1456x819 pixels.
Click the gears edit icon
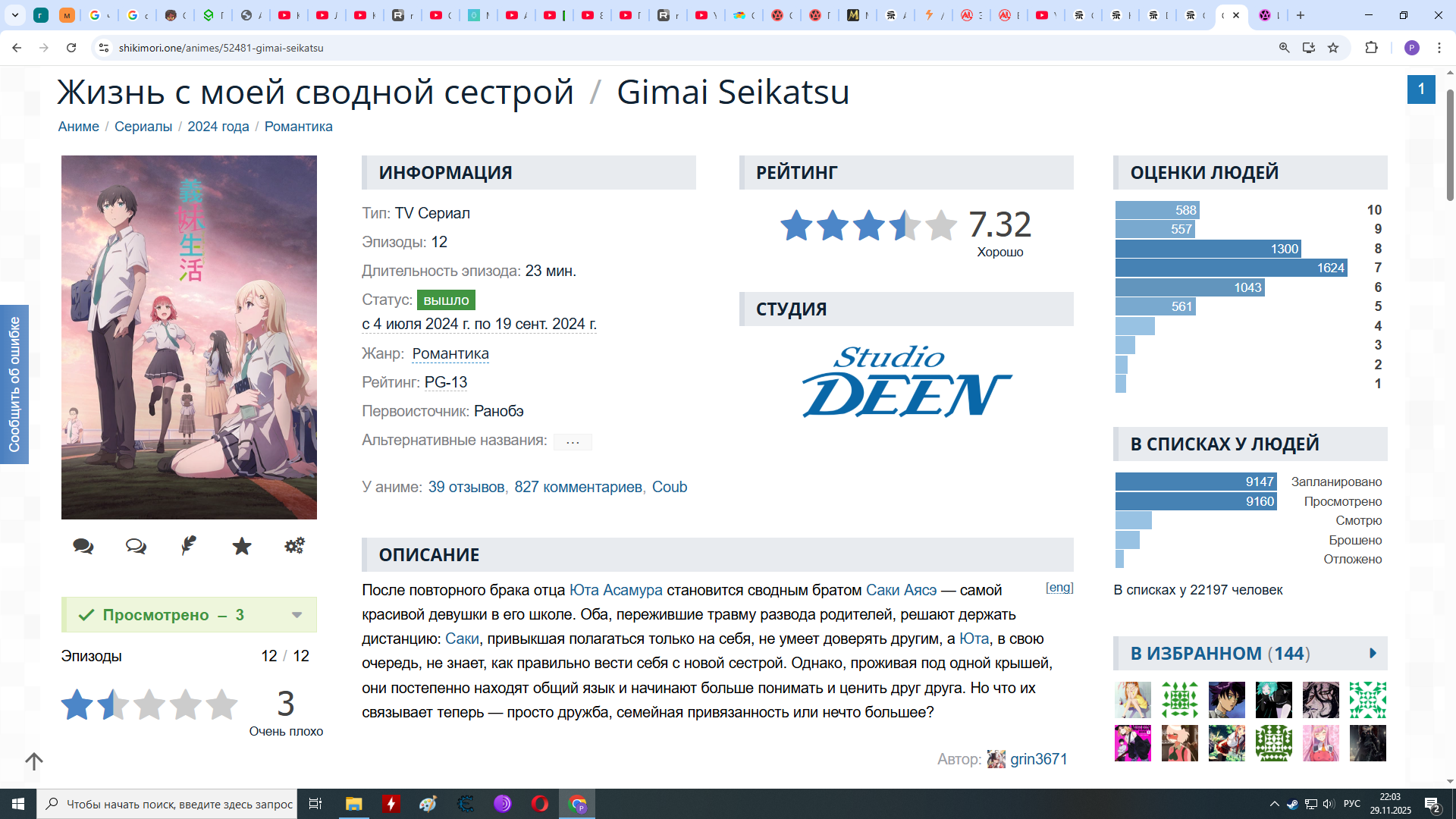(294, 545)
